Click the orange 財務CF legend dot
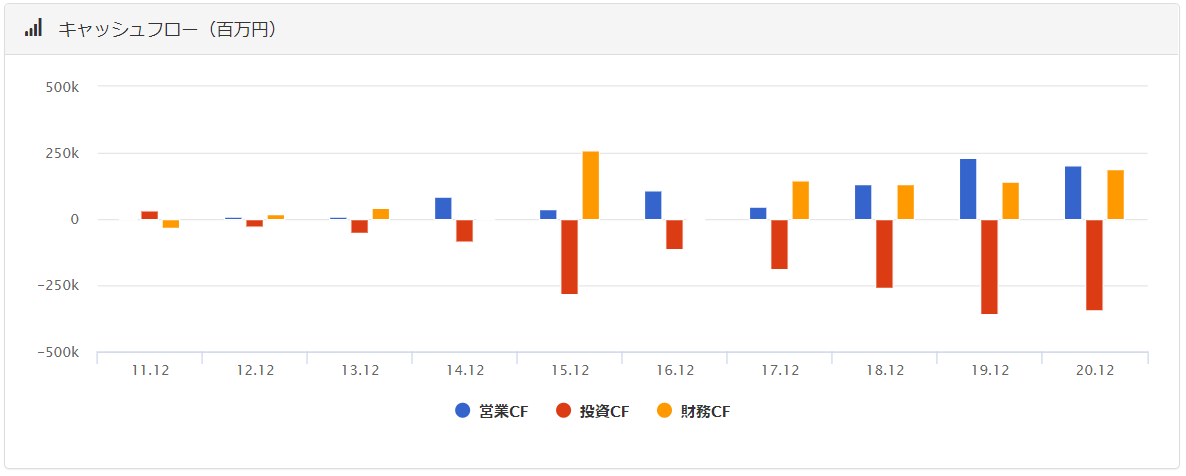The image size is (1186, 476). point(663,411)
